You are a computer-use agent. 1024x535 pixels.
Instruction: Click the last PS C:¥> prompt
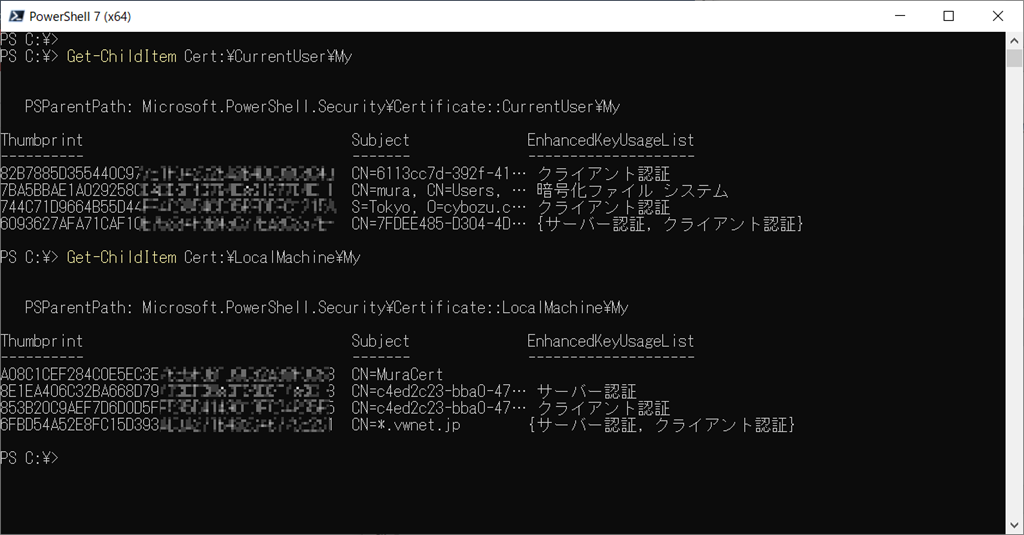coord(29,458)
